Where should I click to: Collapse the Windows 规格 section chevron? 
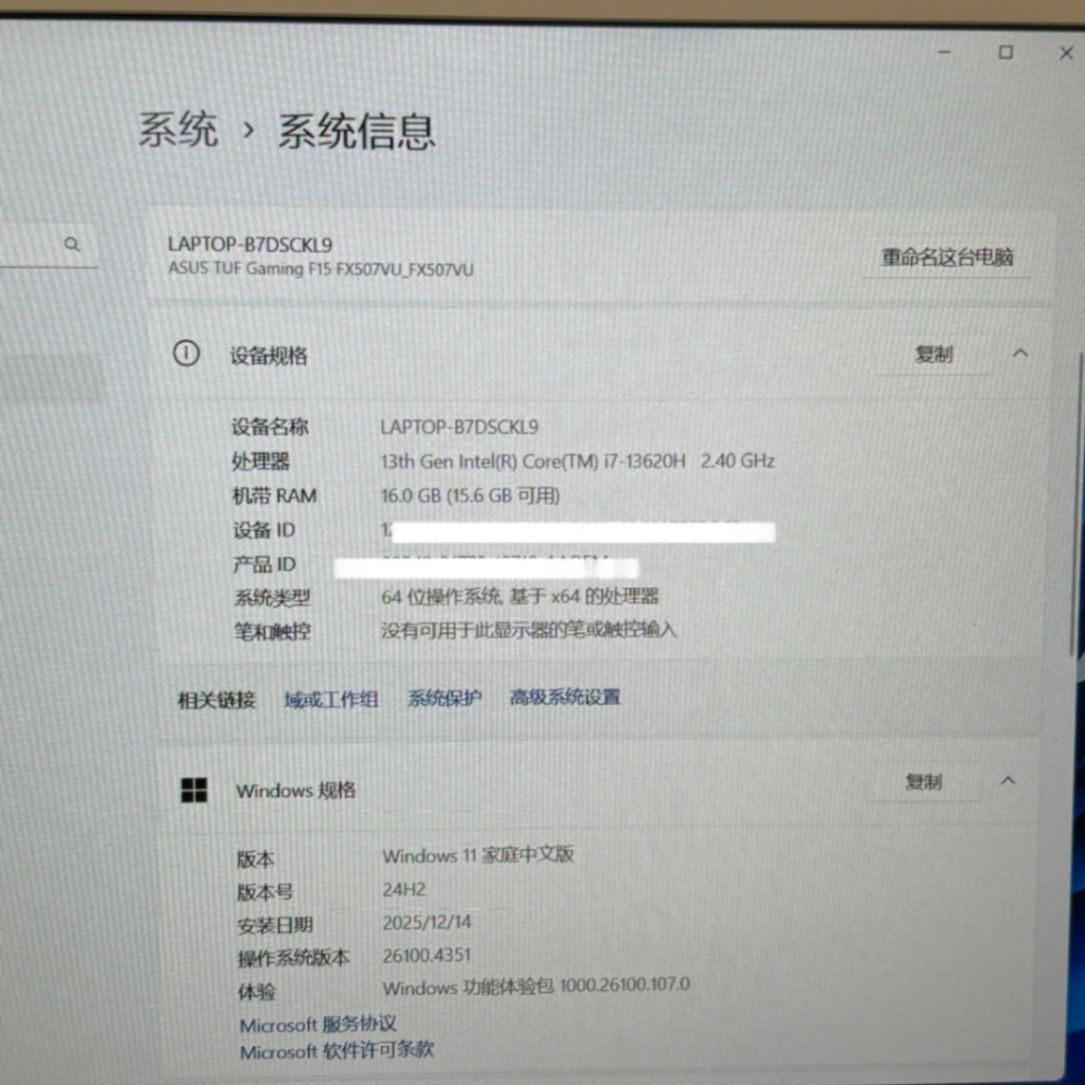click(1008, 781)
